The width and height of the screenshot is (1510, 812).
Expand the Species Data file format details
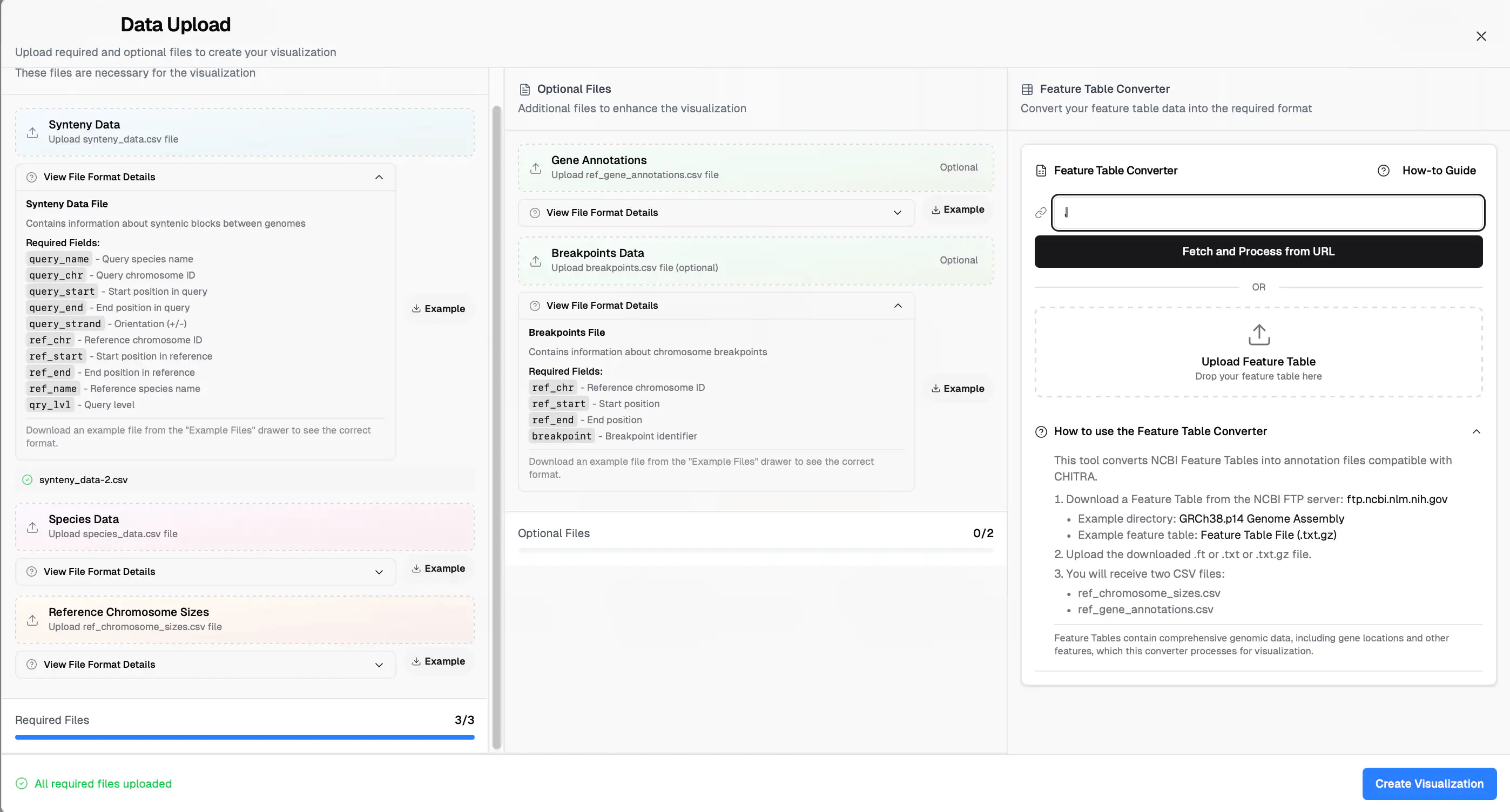click(379, 572)
